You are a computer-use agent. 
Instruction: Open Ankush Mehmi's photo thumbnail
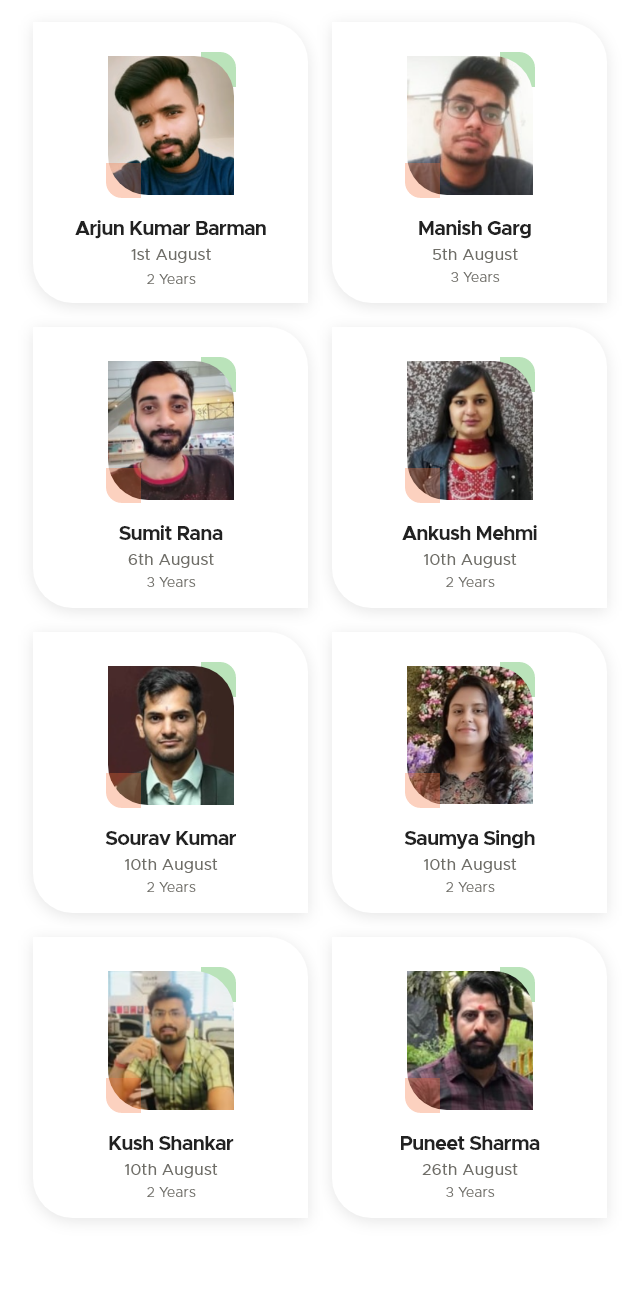470,430
